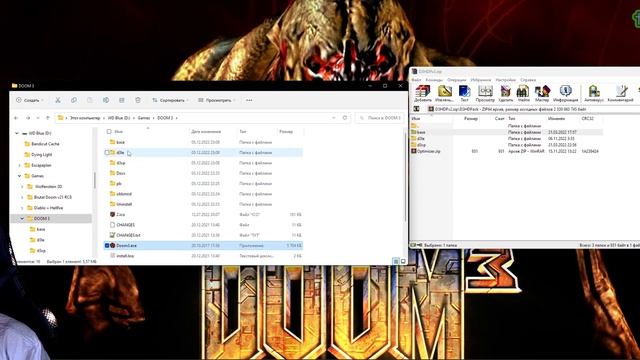The width and height of the screenshot is (640, 360).
Task: Click WinRAR's Просмотр (View) toolbar icon
Action: 485,93
